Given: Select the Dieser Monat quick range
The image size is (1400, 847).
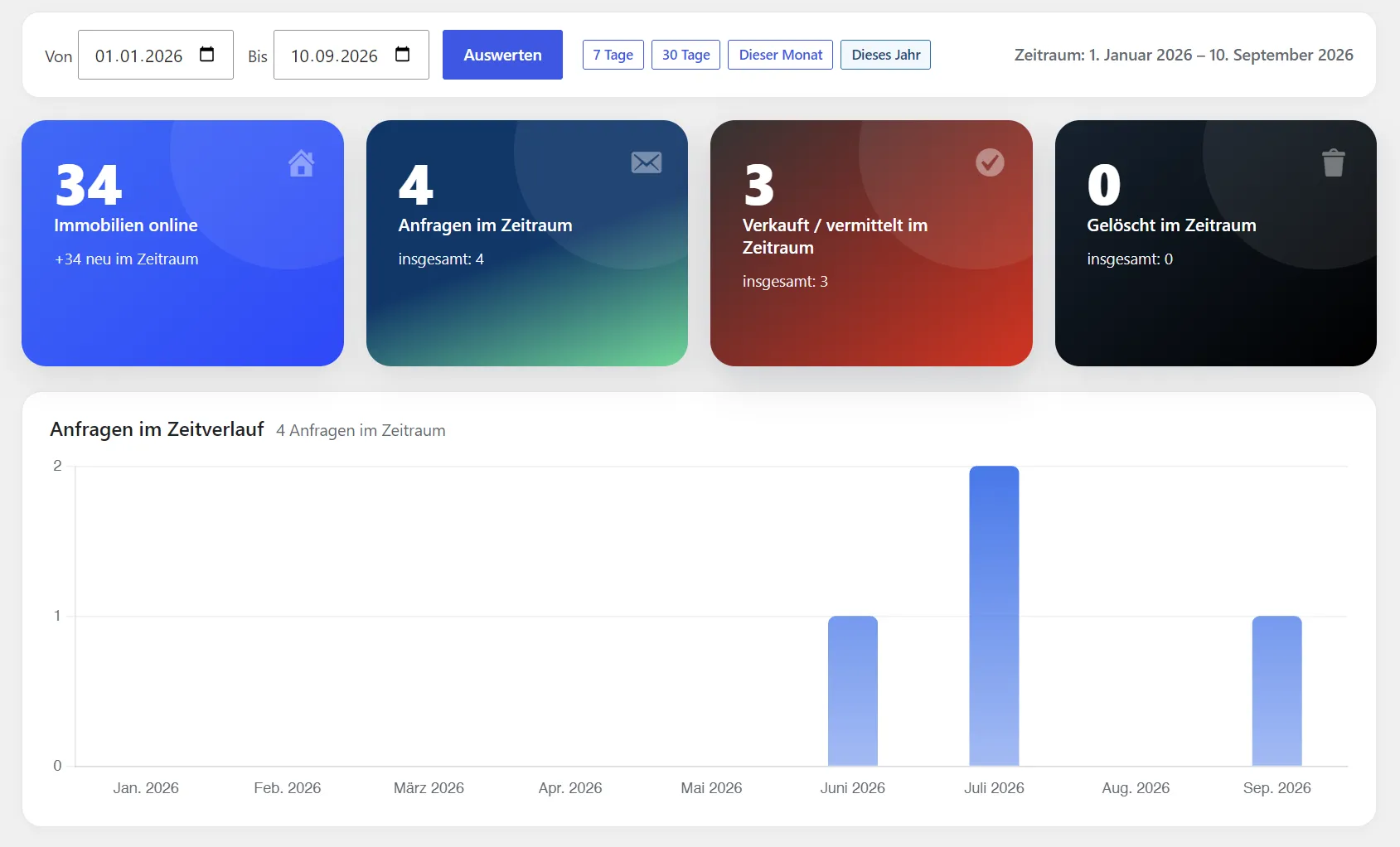Looking at the screenshot, I should tap(780, 55).
